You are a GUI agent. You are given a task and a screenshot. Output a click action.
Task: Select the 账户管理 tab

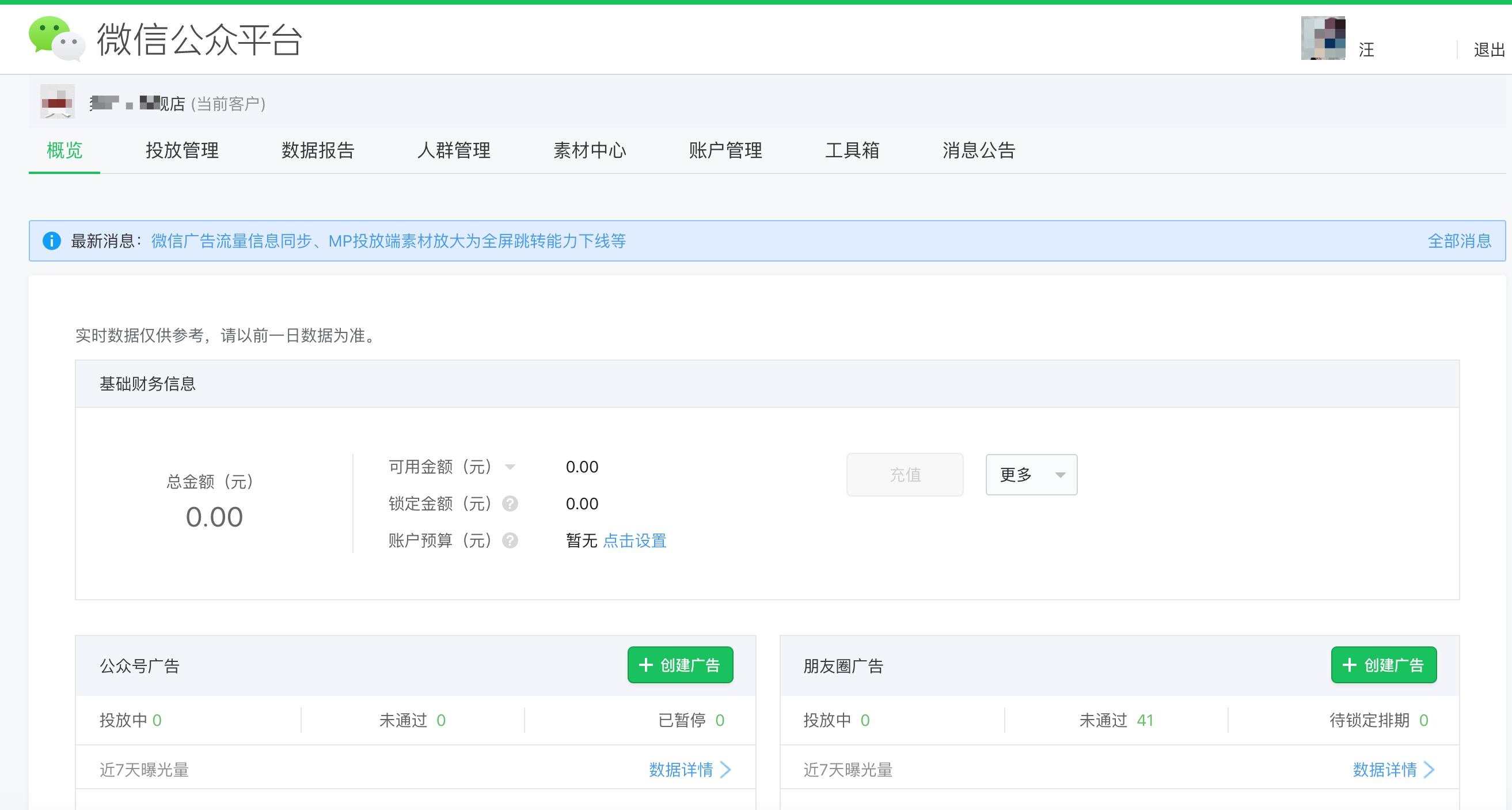tap(725, 150)
